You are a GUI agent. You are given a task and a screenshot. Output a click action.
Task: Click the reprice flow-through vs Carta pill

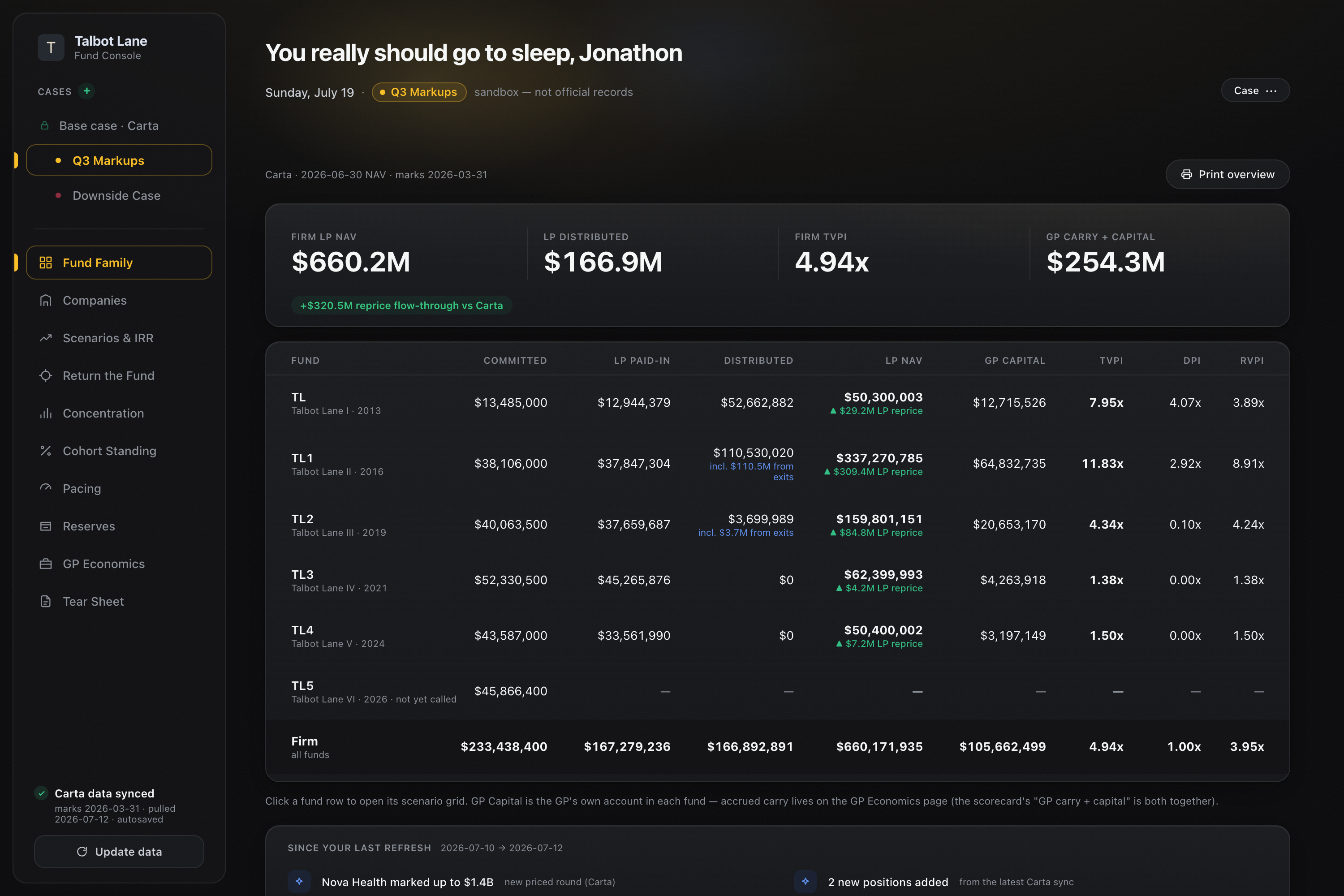[x=401, y=305]
